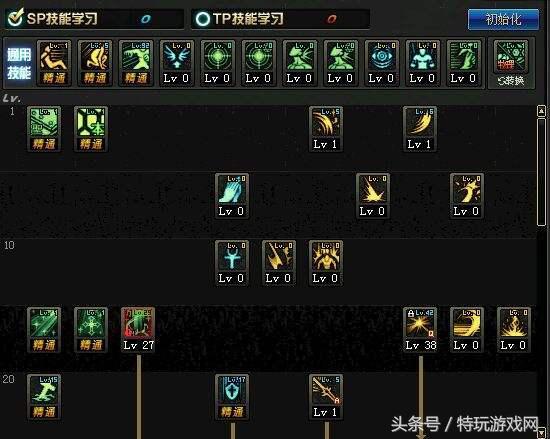The width and height of the screenshot is (550, 439).
Task: Select the locked Lv 38 starburst skill
Action: click(x=420, y=330)
